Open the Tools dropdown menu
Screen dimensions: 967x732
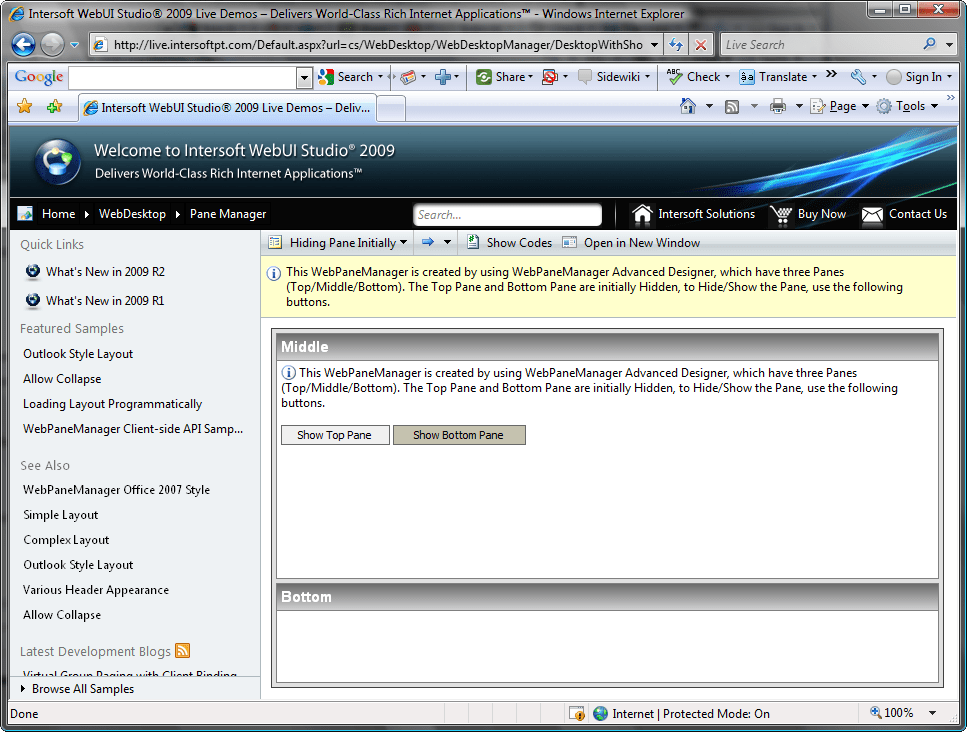click(908, 105)
